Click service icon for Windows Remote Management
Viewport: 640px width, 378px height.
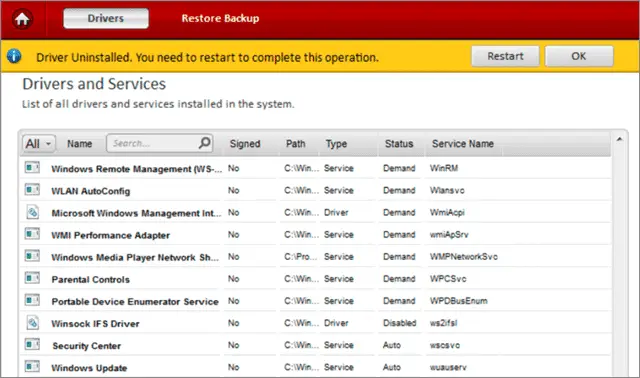point(32,168)
